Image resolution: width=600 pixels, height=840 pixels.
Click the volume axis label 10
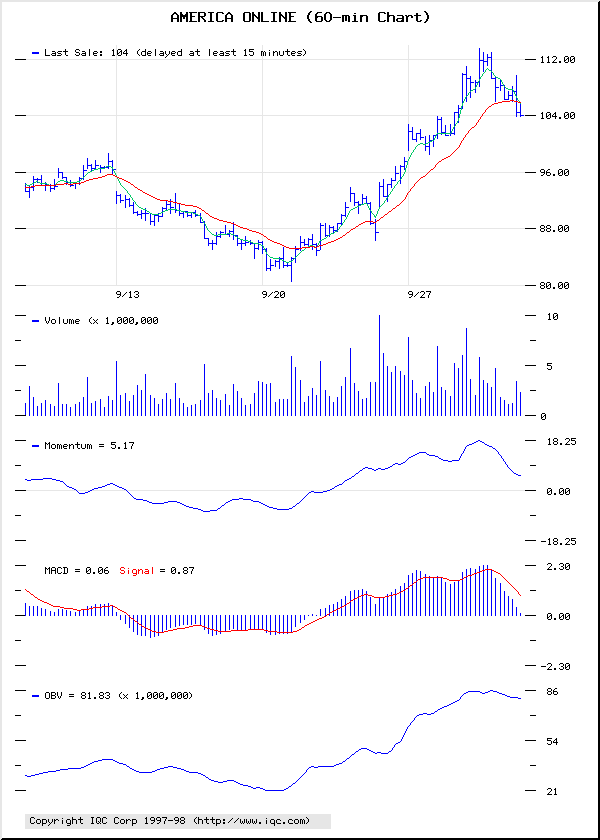click(x=552, y=317)
